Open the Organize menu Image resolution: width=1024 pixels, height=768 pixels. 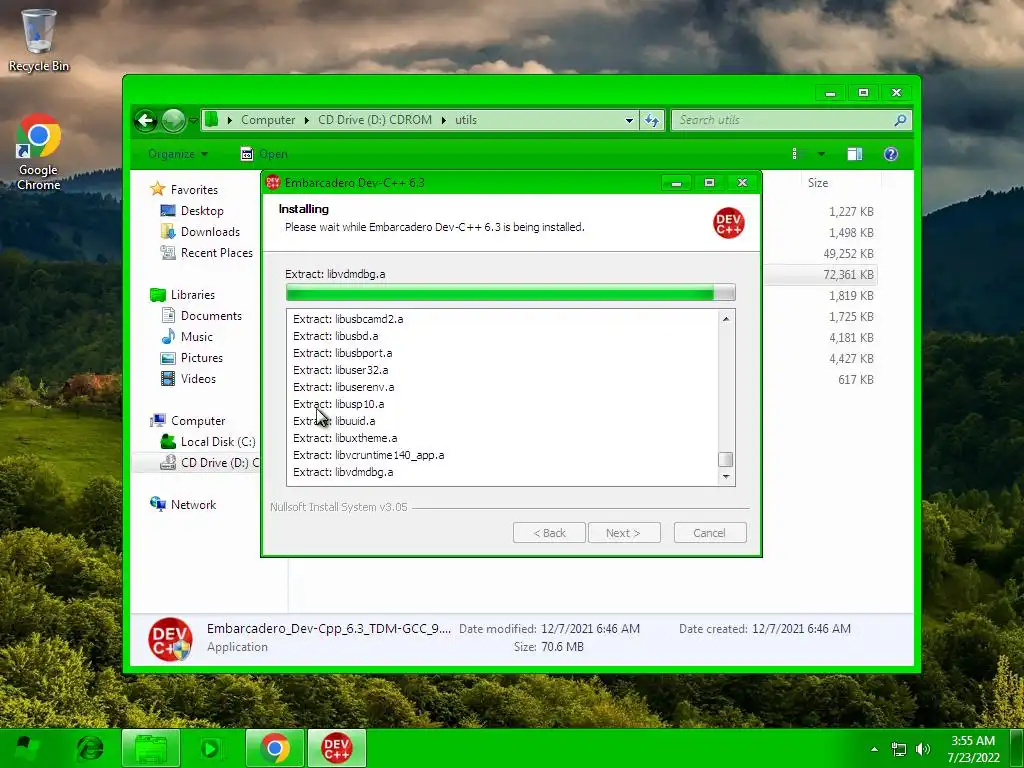point(178,154)
